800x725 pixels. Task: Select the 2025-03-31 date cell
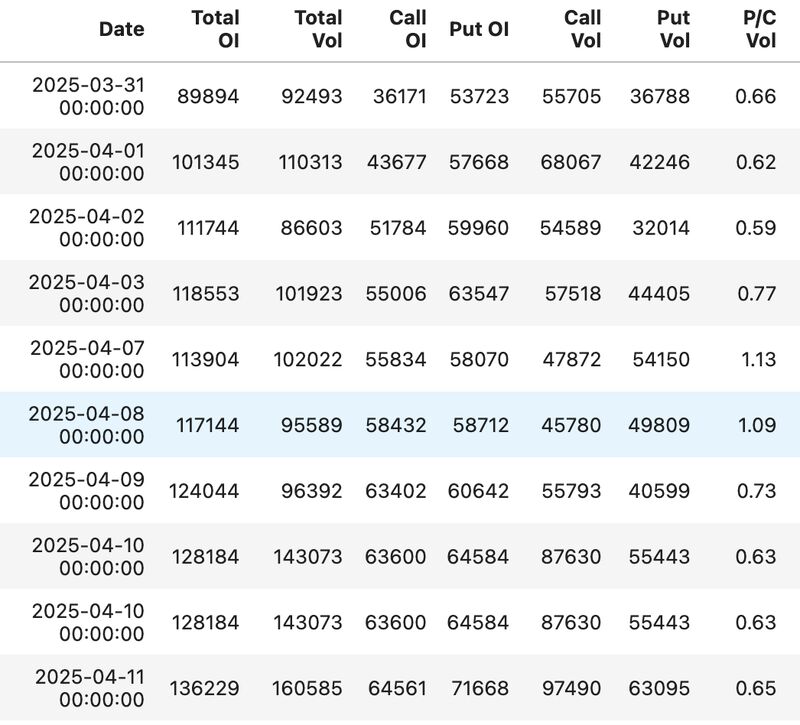89,96
